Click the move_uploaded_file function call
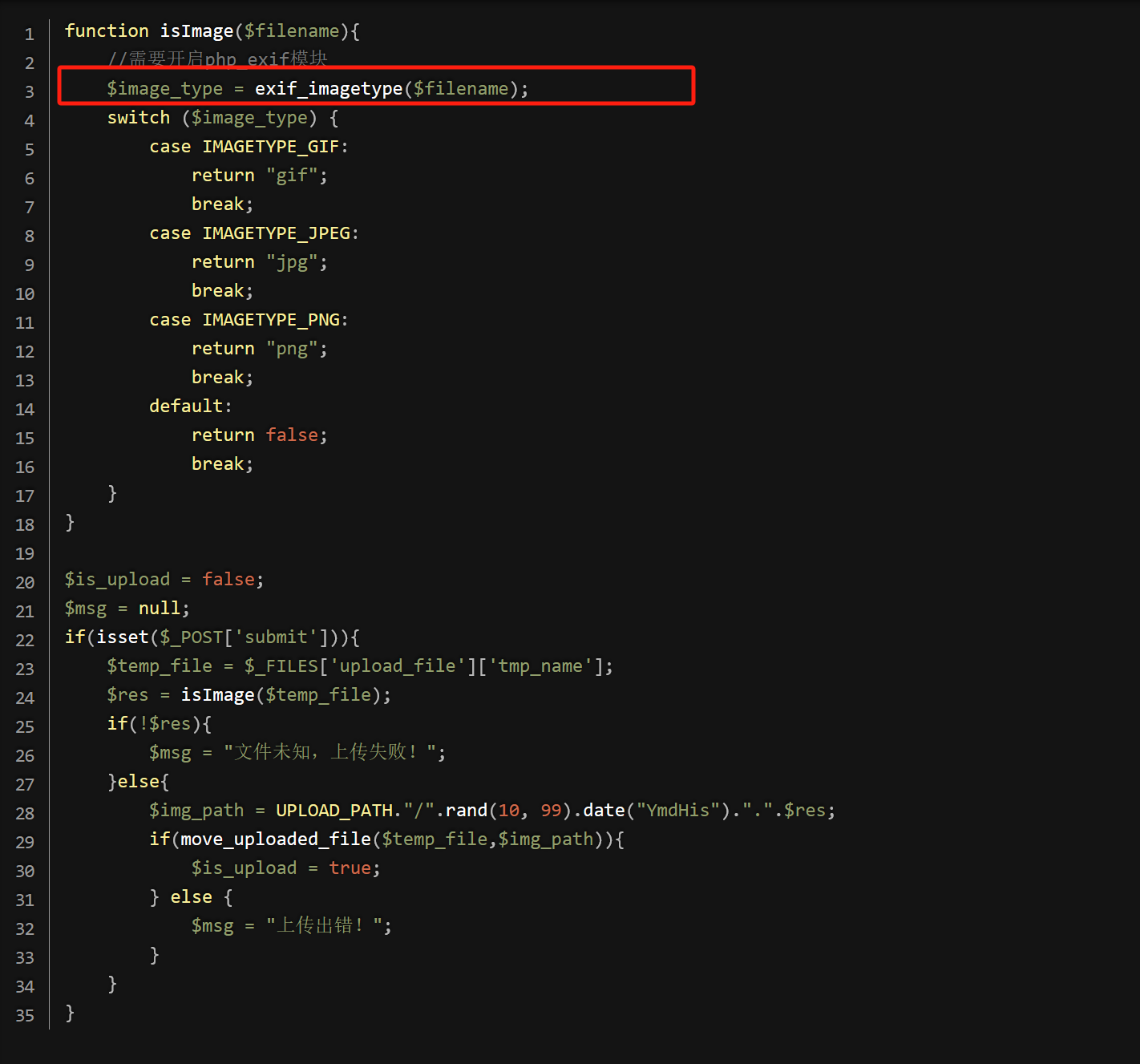The height and width of the screenshot is (1064, 1140). point(275,839)
